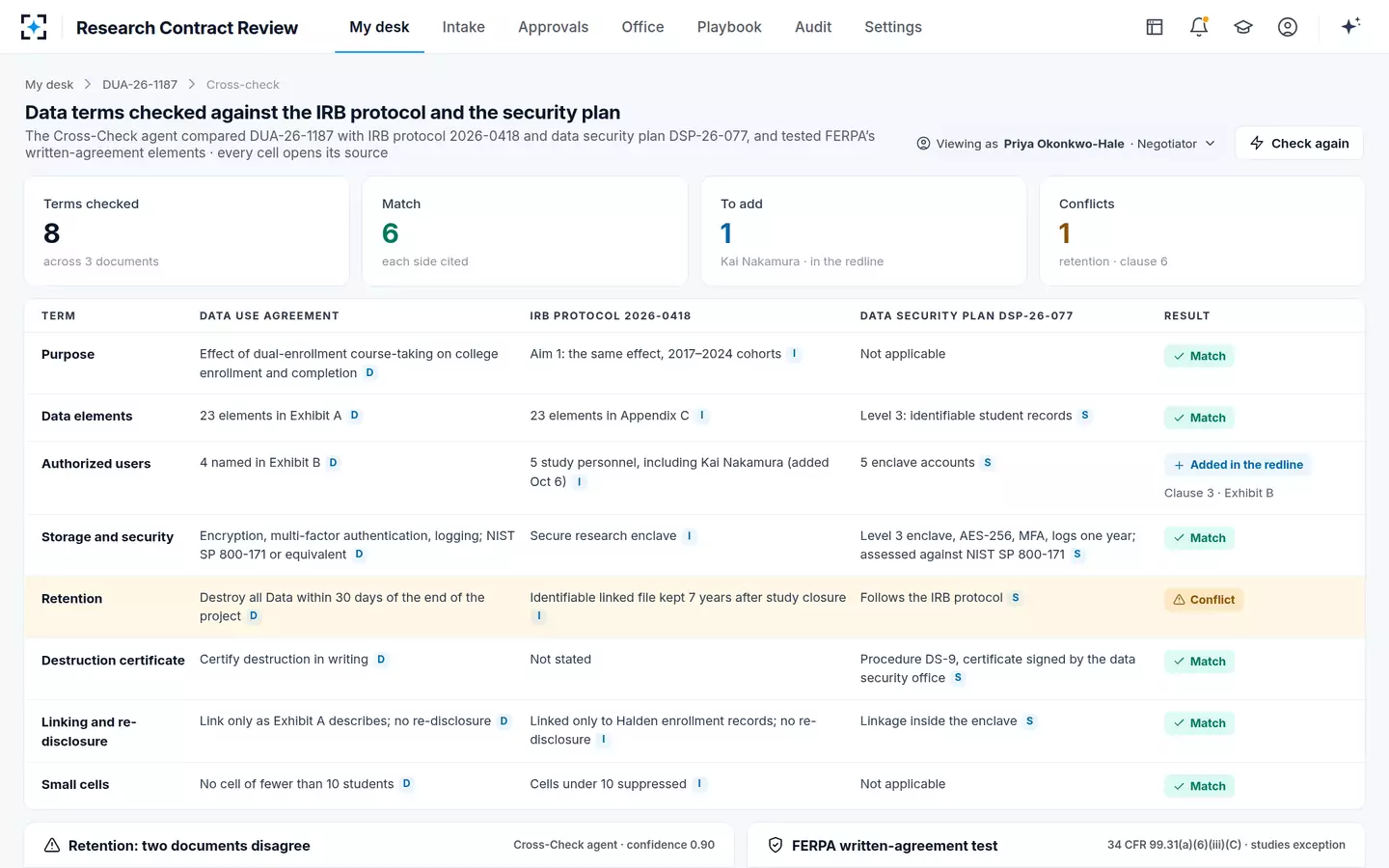
Task: Switch to the My desk tab
Action: [379, 27]
